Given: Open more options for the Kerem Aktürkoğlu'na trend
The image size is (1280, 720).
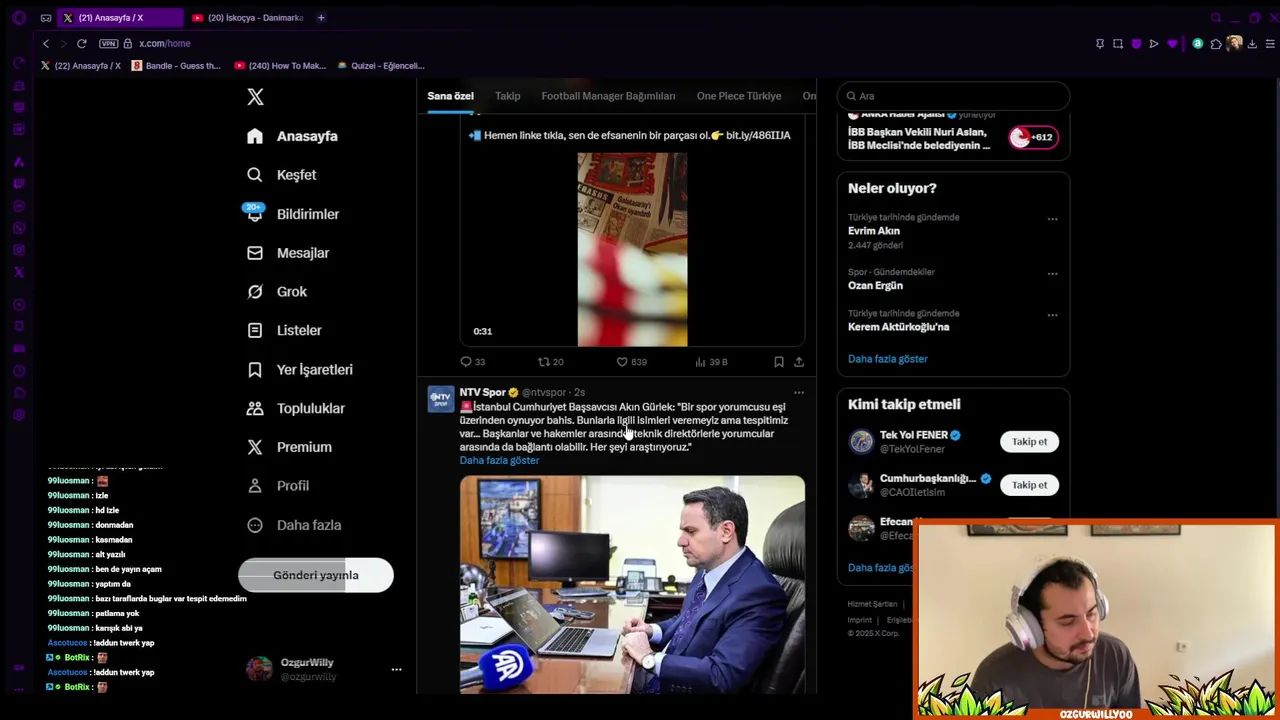Looking at the screenshot, I should tap(1052, 315).
